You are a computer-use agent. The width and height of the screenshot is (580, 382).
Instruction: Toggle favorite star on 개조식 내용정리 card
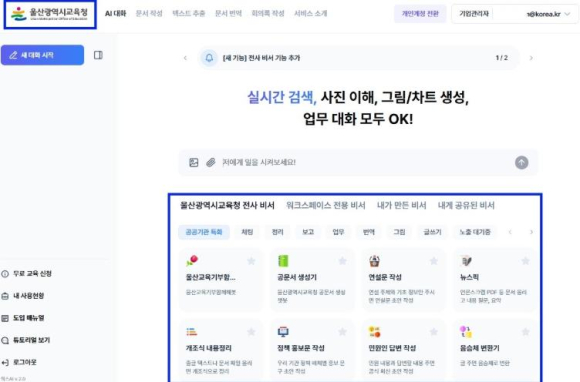[x=251, y=332]
